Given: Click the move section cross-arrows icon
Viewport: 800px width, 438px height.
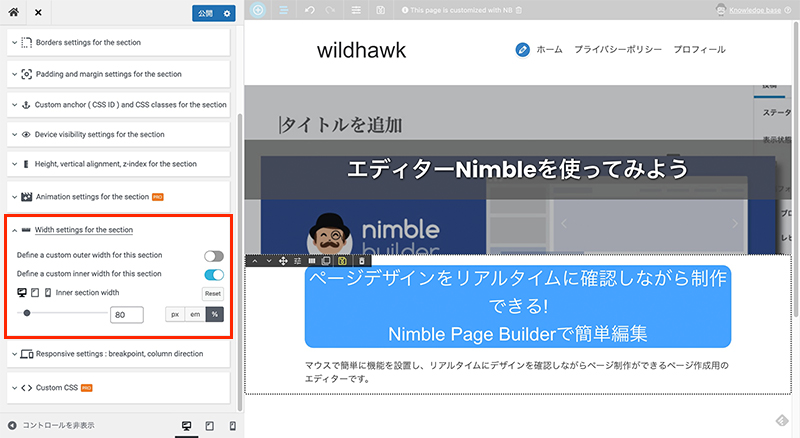Looking at the screenshot, I should click(283, 261).
